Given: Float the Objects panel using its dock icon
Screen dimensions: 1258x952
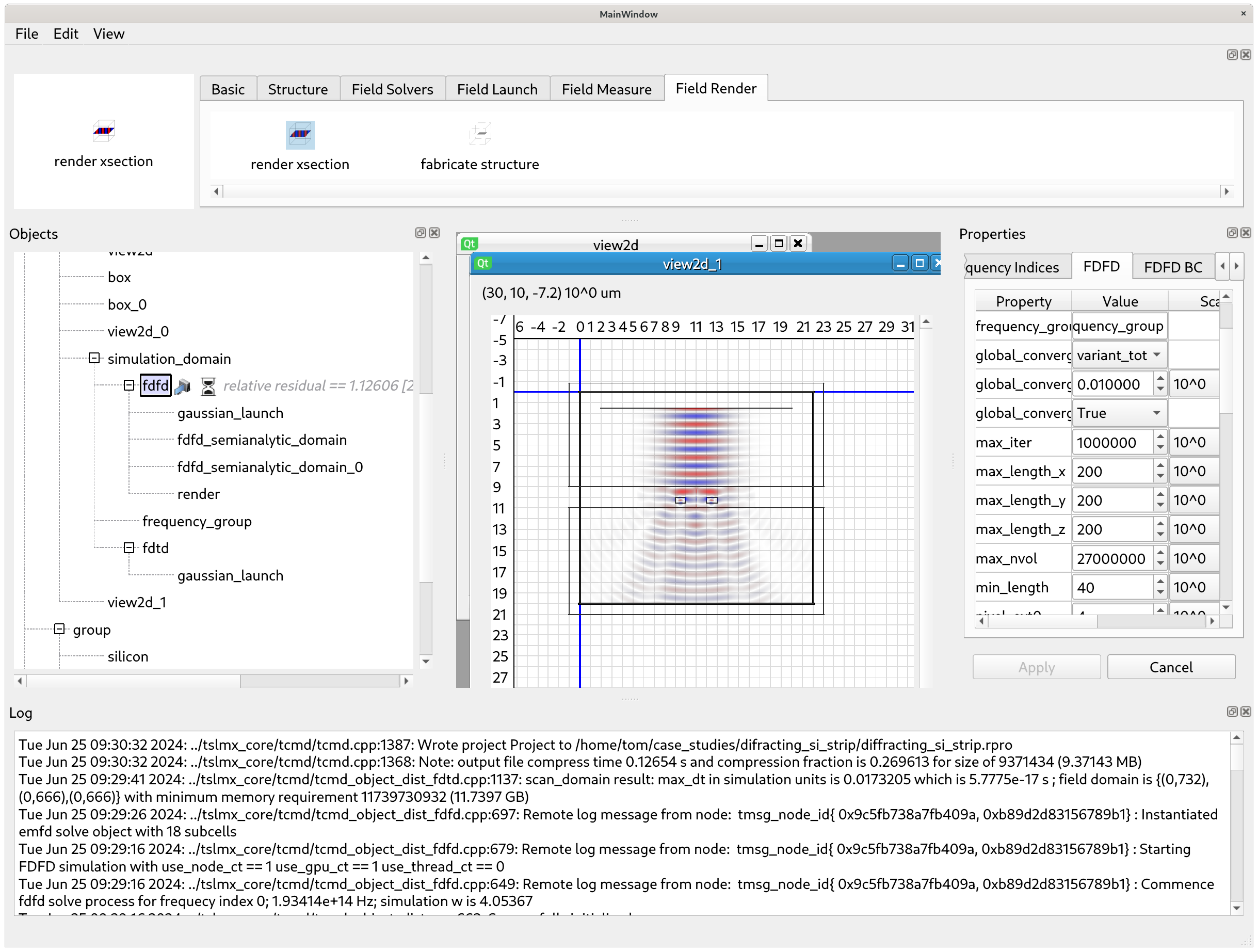Looking at the screenshot, I should pyautogui.click(x=421, y=233).
